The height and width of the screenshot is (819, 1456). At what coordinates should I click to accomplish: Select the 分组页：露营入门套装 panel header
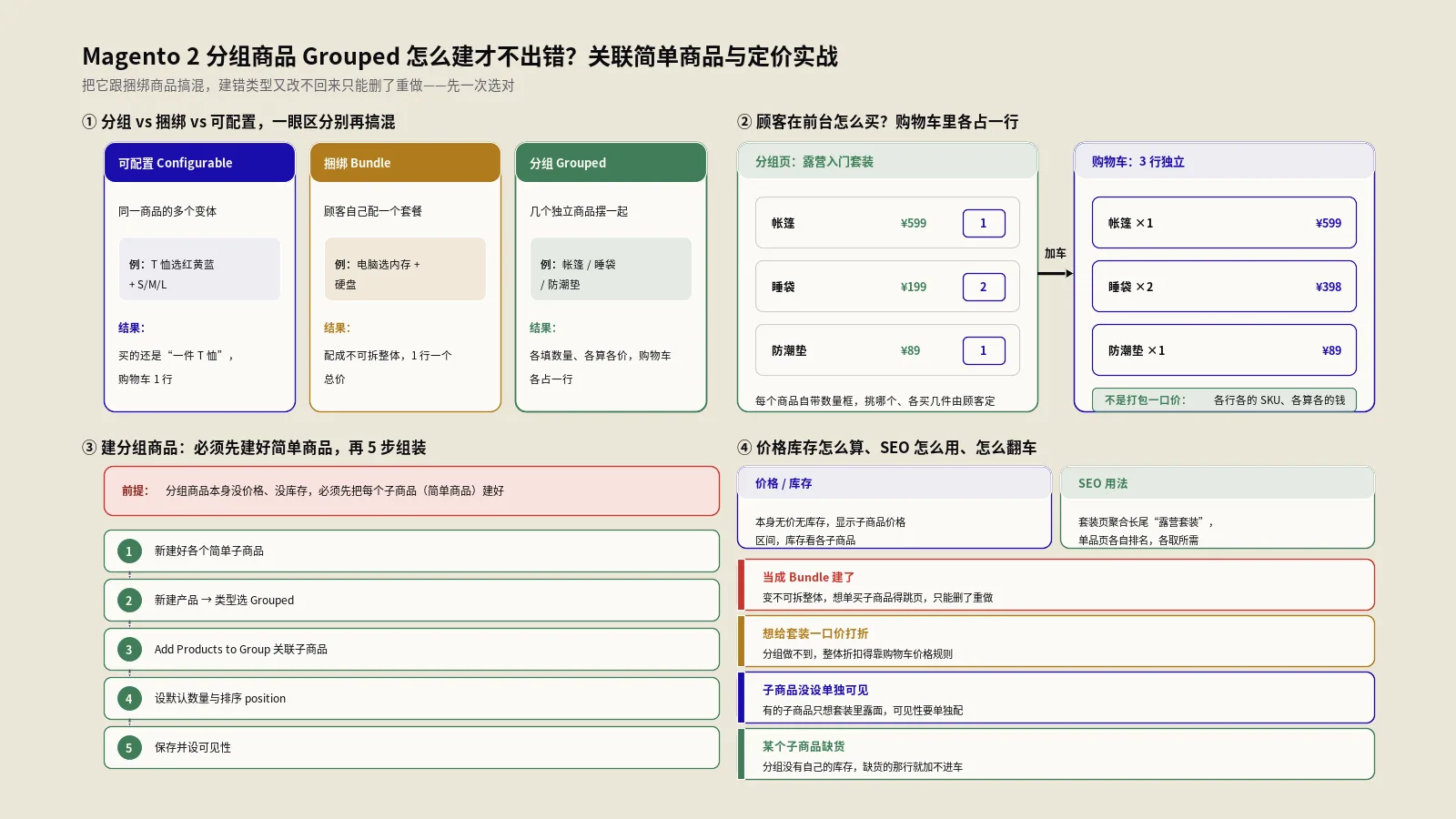pyautogui.click(x=887, y=161)
